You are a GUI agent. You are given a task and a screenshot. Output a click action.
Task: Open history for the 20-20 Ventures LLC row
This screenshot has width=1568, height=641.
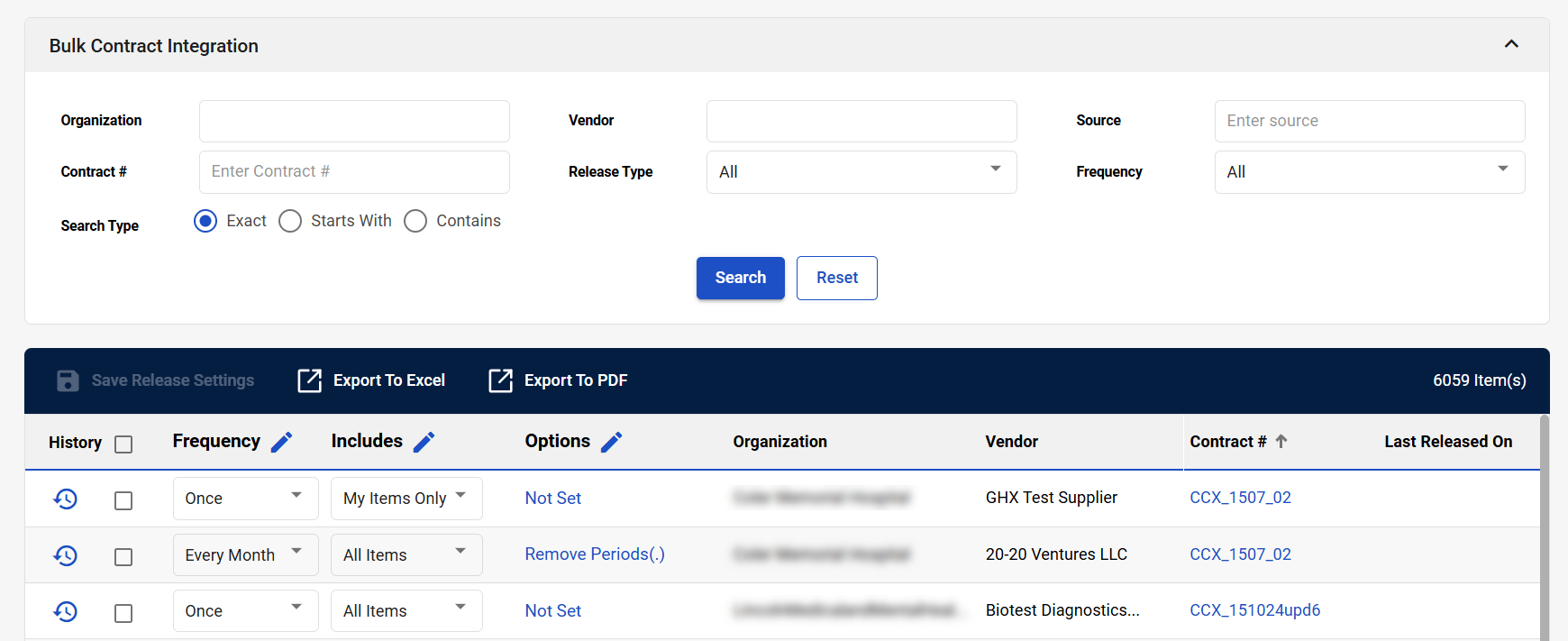click(66, 555)
